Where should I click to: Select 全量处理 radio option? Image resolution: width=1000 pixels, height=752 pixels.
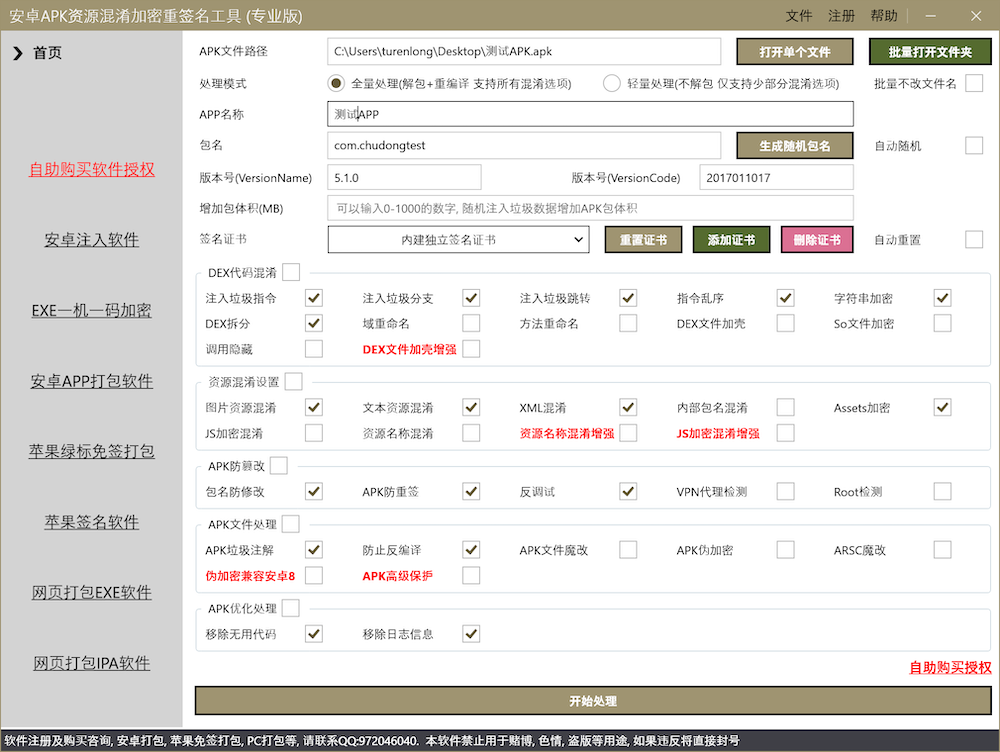[337, 83]
